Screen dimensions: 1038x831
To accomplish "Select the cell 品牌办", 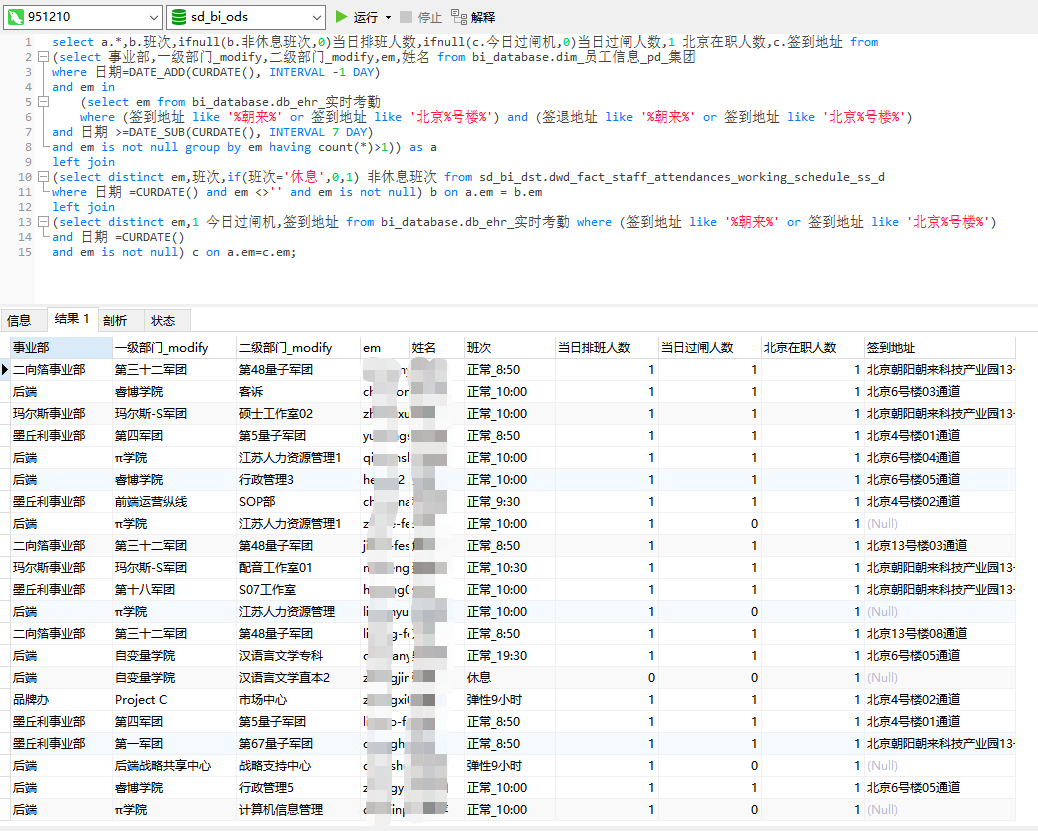I will tap(62, 699).
